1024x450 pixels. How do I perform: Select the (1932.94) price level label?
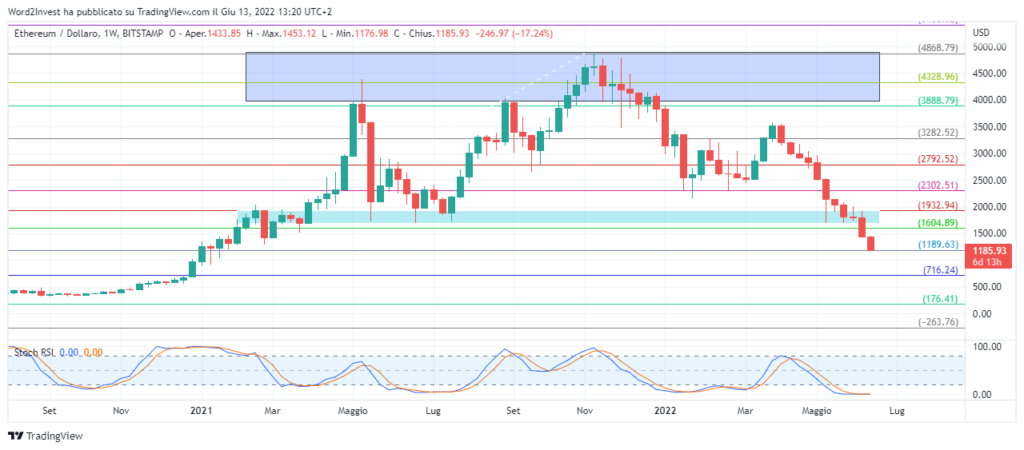tap(939, 205)
